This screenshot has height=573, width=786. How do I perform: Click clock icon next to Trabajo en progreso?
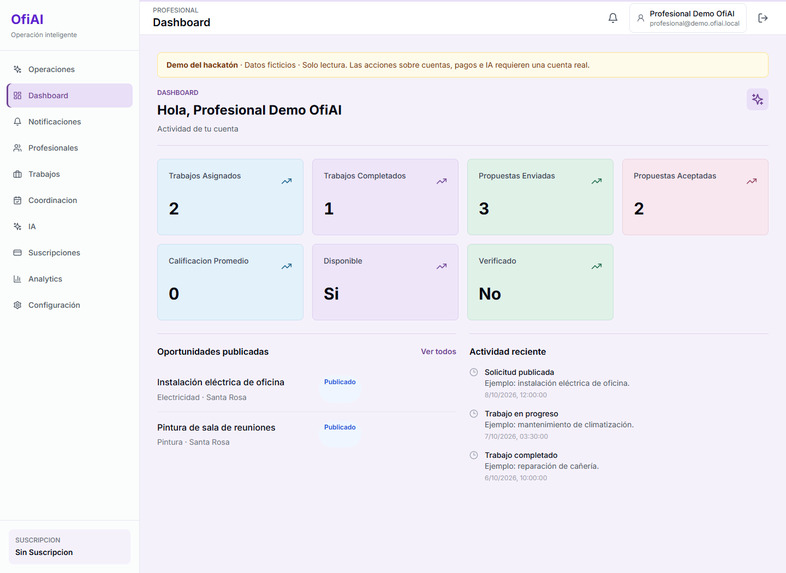(474, 414)
